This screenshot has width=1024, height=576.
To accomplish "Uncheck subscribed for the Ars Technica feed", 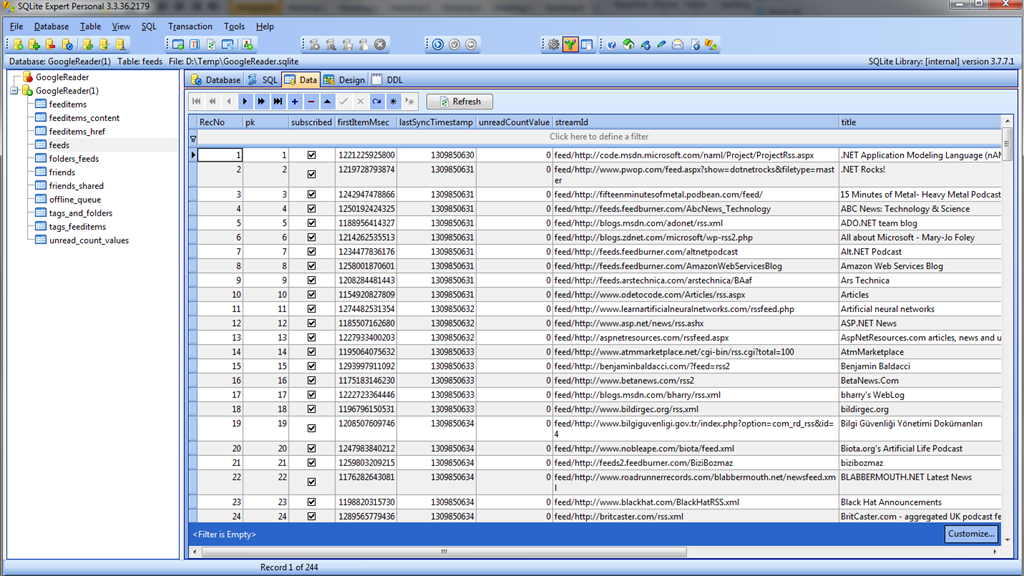I will click(x=313, y=280).
